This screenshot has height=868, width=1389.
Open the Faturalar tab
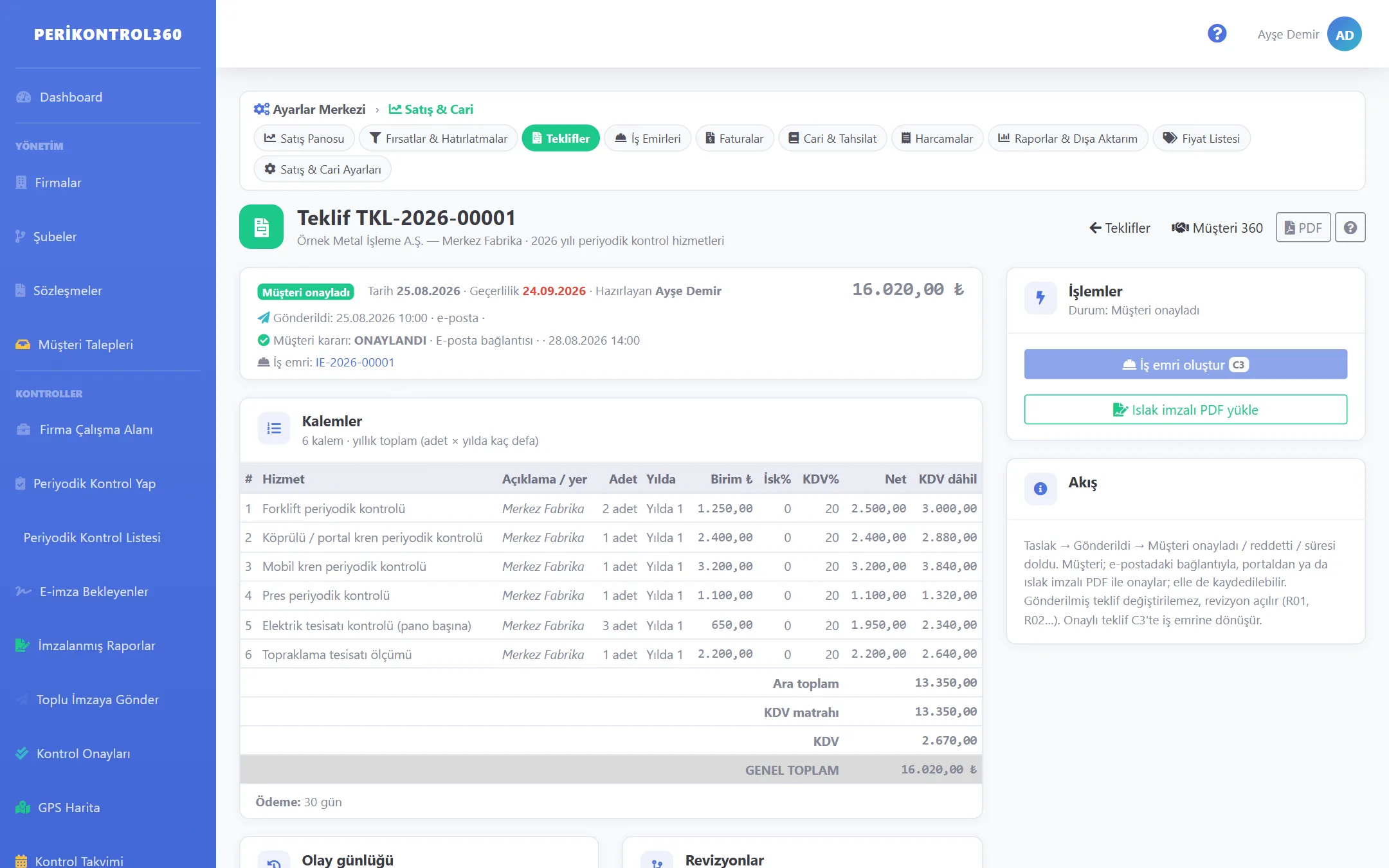734,138
